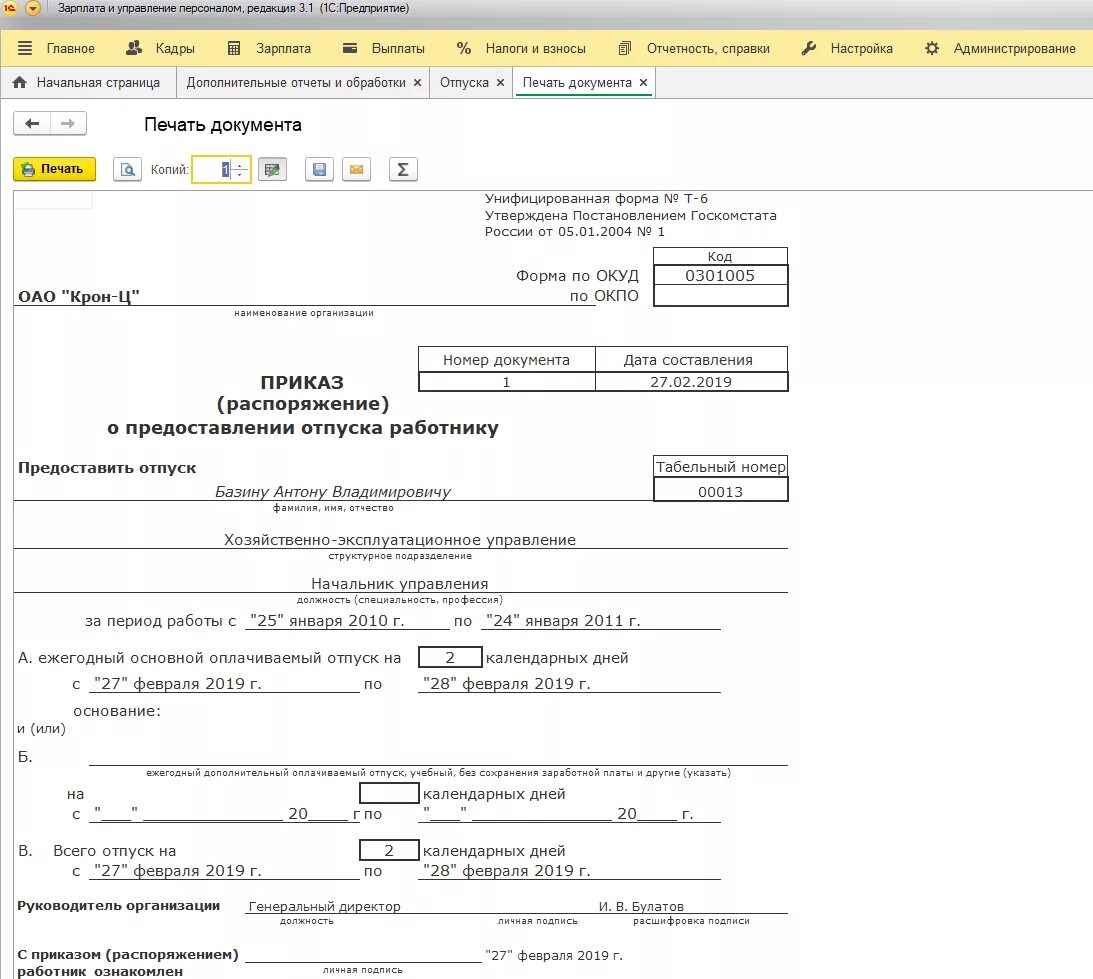Save document with the floppy disk icon
Screen dimensions: 1093x979
[319, 169]
